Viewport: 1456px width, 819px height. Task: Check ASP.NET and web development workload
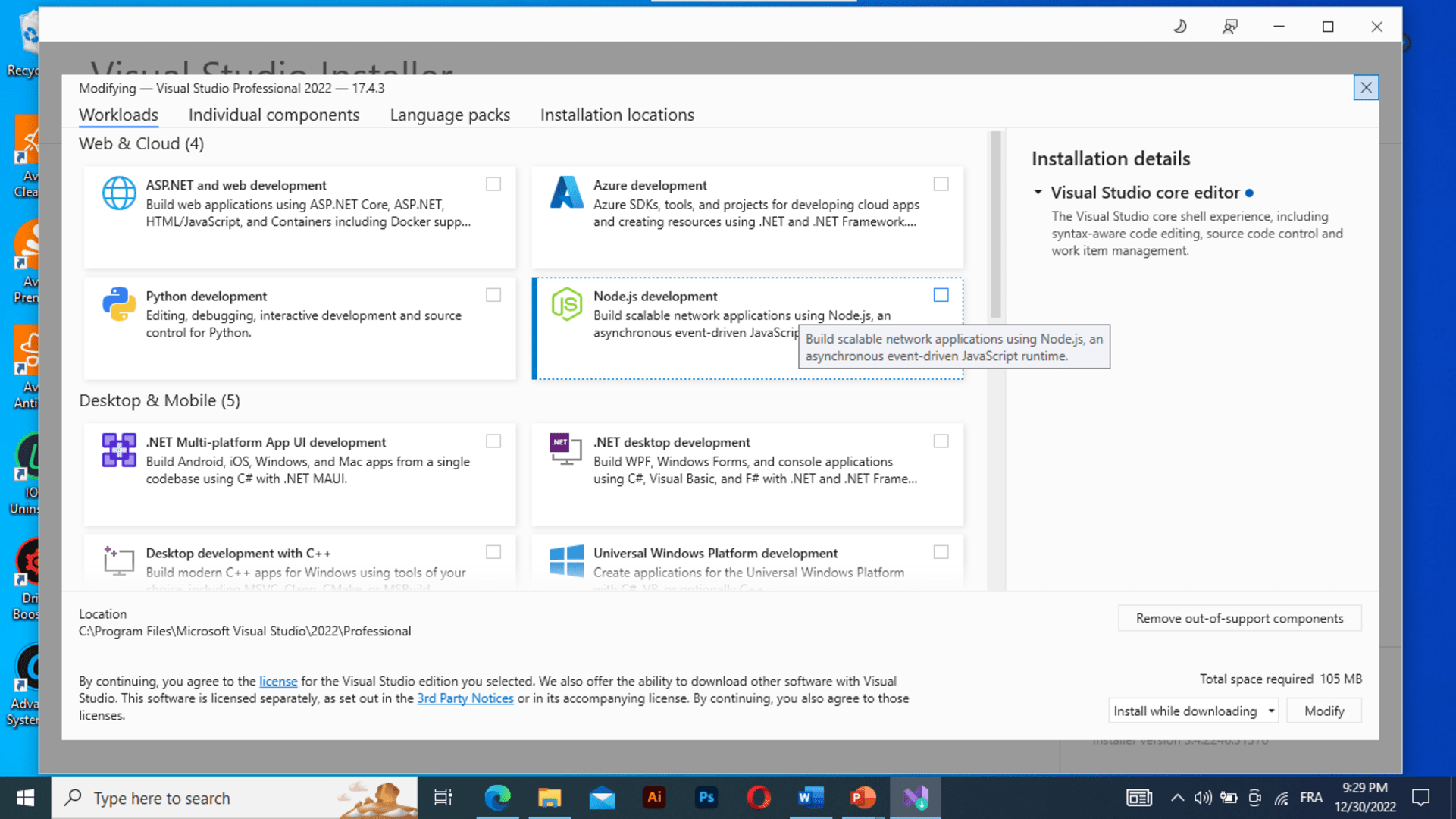493,184
